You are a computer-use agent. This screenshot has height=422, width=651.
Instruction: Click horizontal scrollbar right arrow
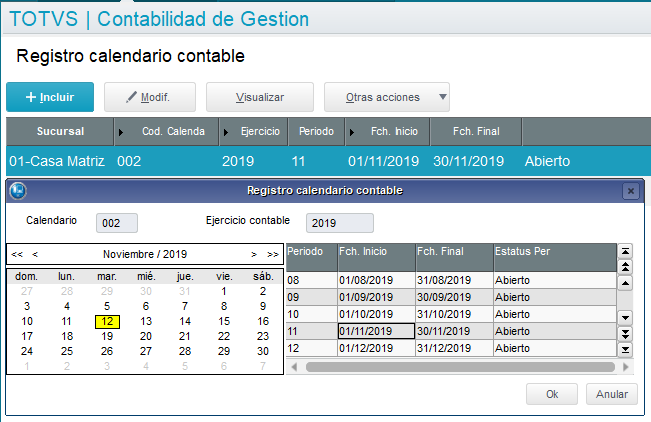626,367
